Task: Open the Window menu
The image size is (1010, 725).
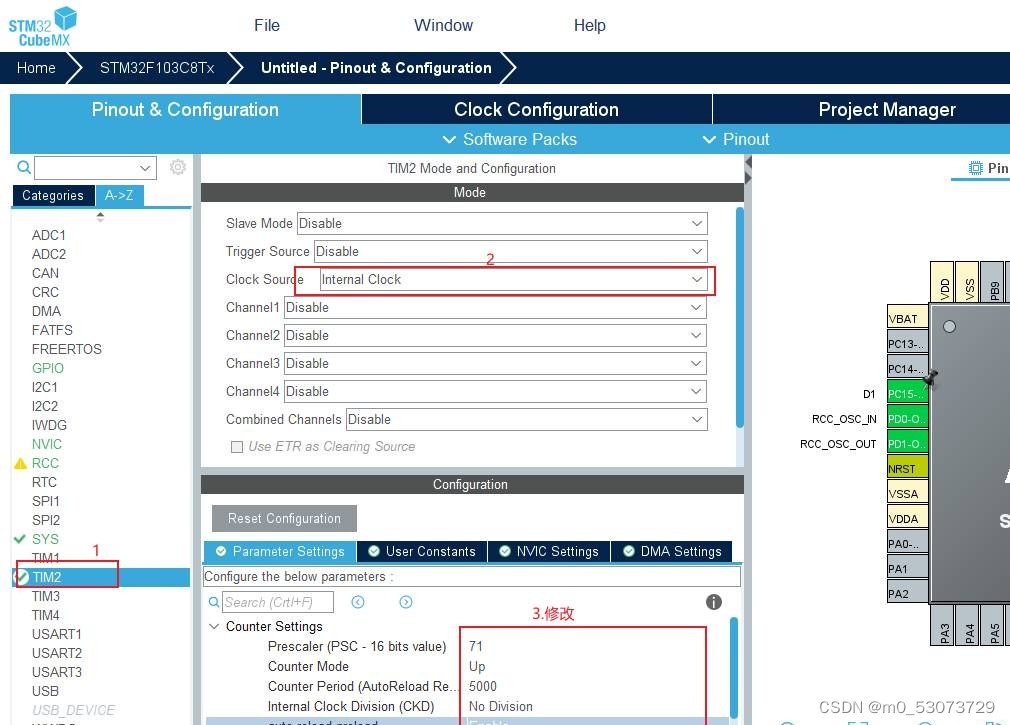Action: click(443, 25)
